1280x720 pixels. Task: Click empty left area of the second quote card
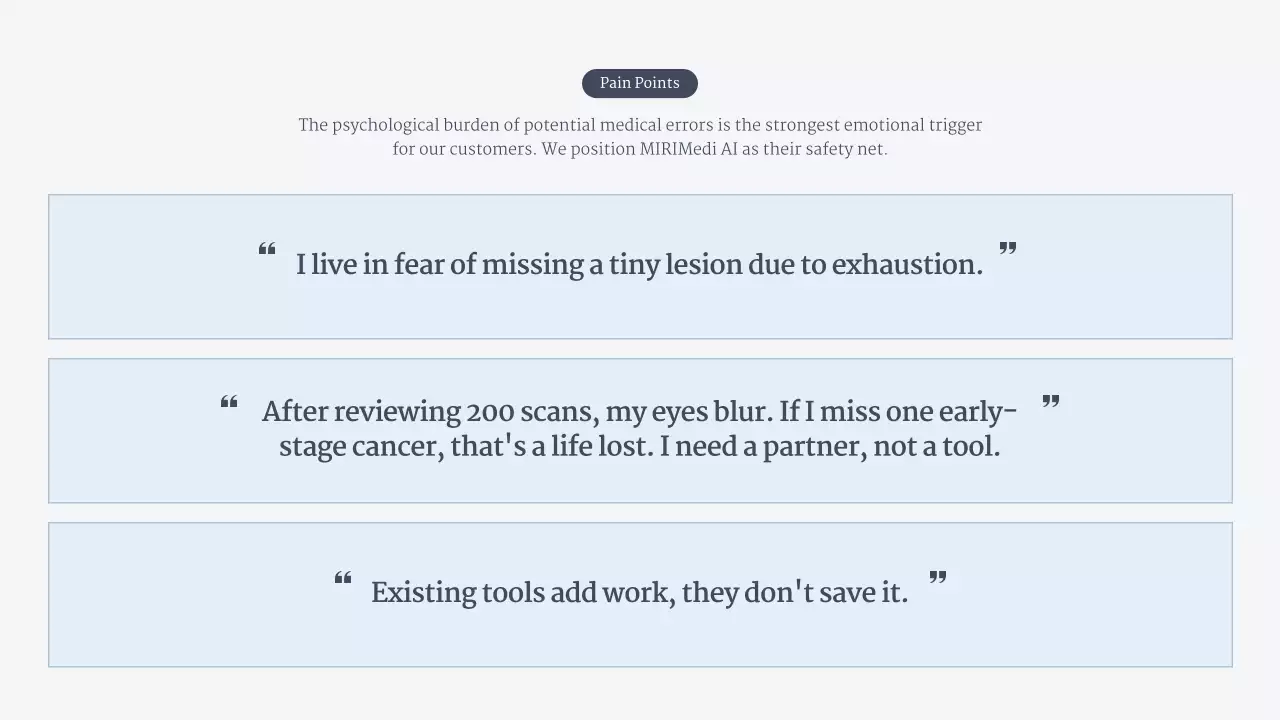[x=130, y=431]
